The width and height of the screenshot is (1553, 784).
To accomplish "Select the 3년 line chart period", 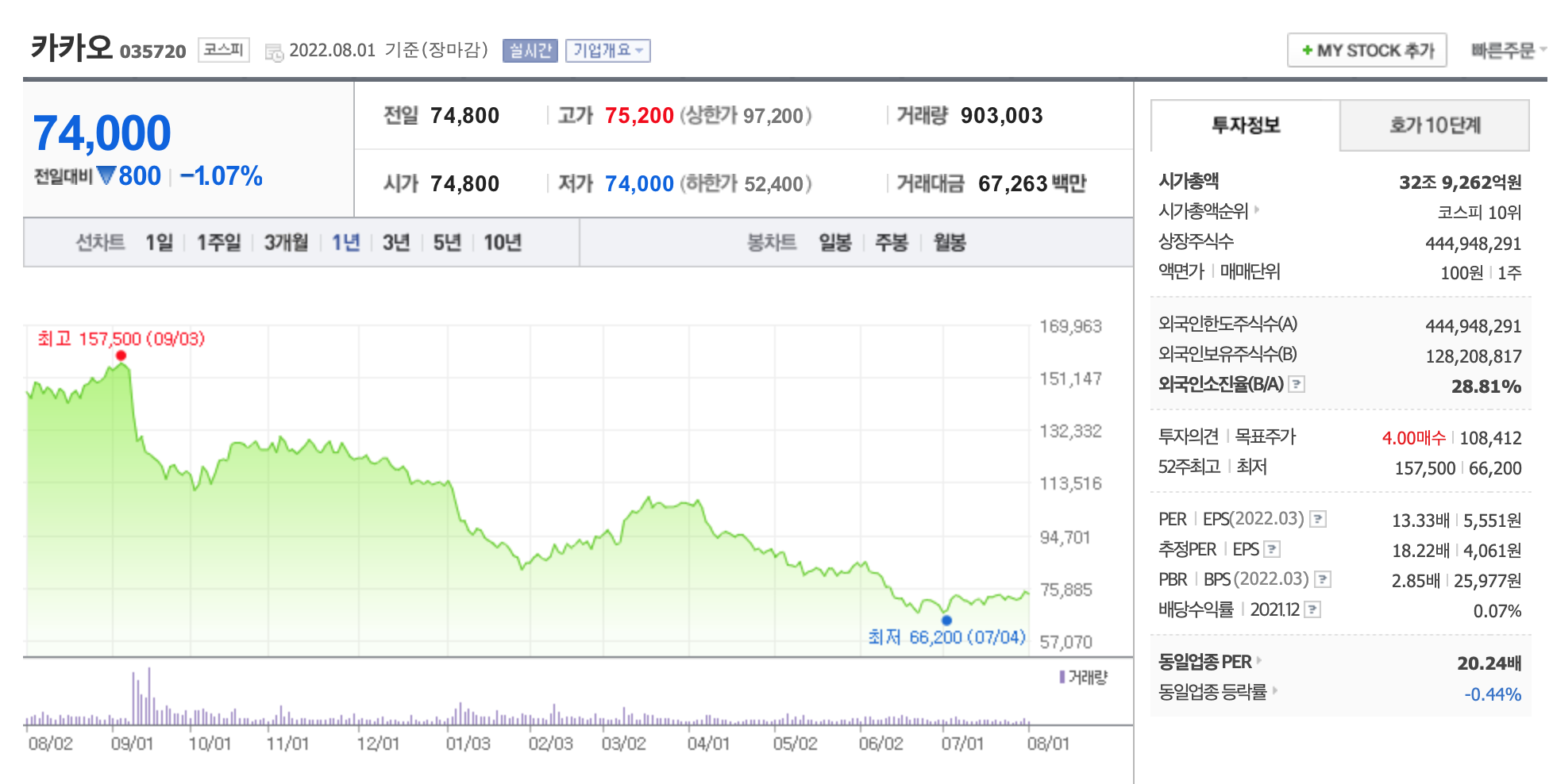I will [396, 243].
